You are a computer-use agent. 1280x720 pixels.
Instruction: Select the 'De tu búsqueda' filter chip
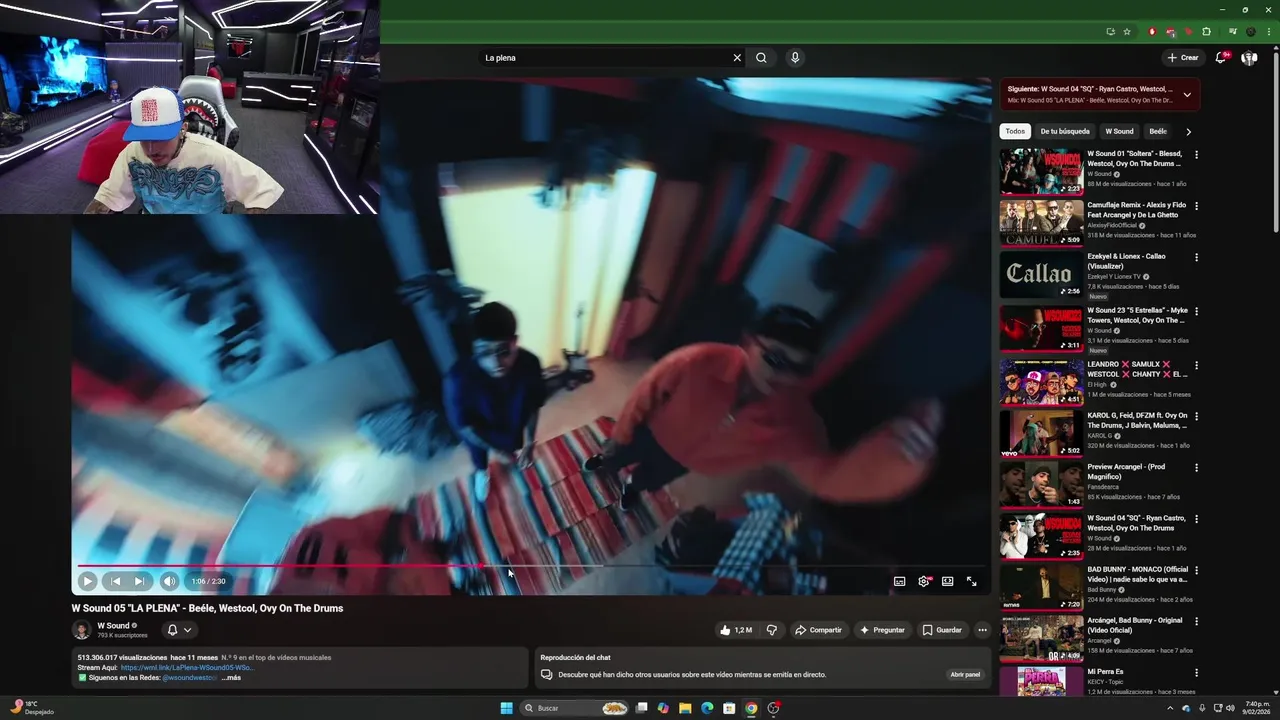pos(1064,131)
